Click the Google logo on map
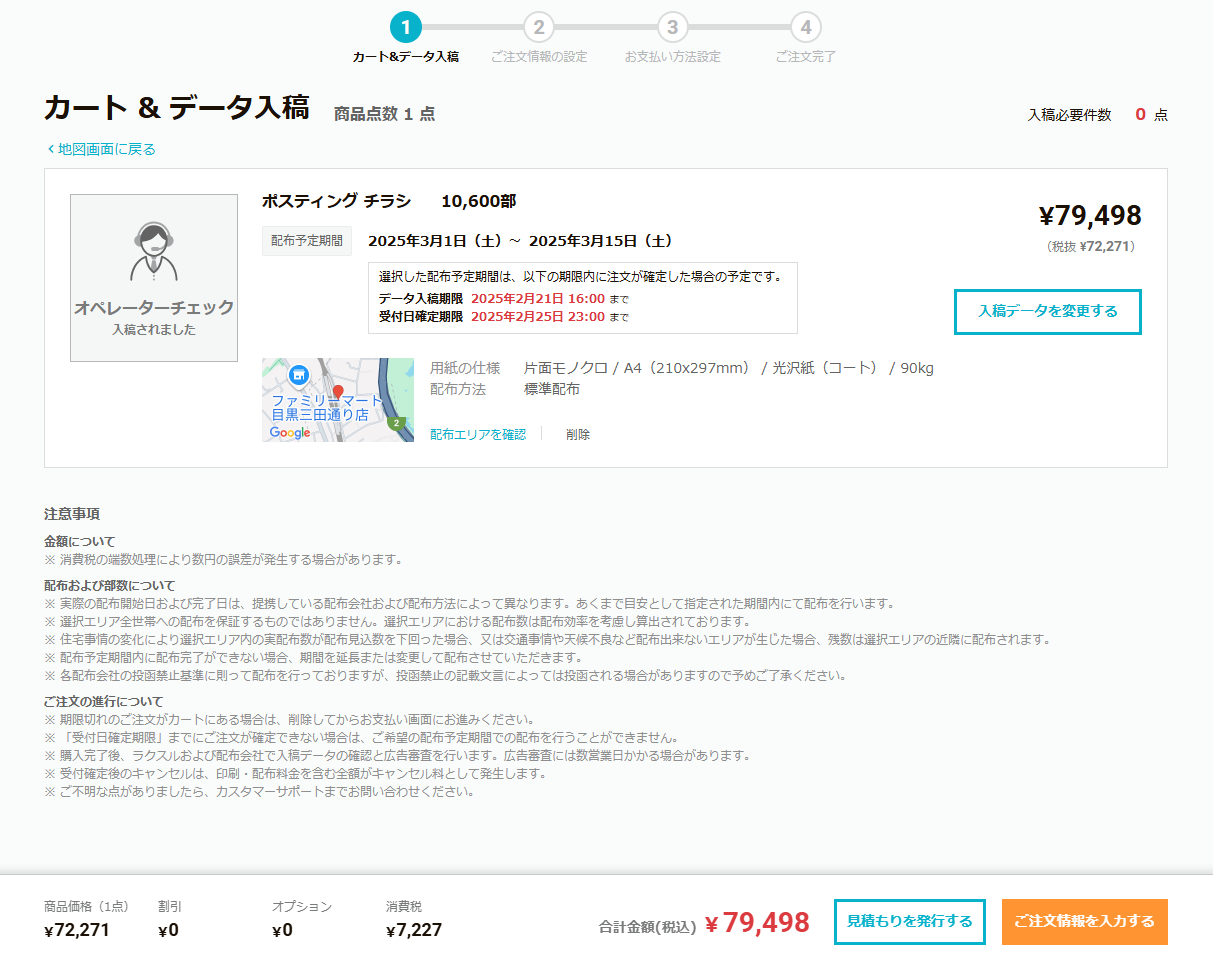Image resolution: width=1213 pixels, height=967 pixels. point(289,433)
